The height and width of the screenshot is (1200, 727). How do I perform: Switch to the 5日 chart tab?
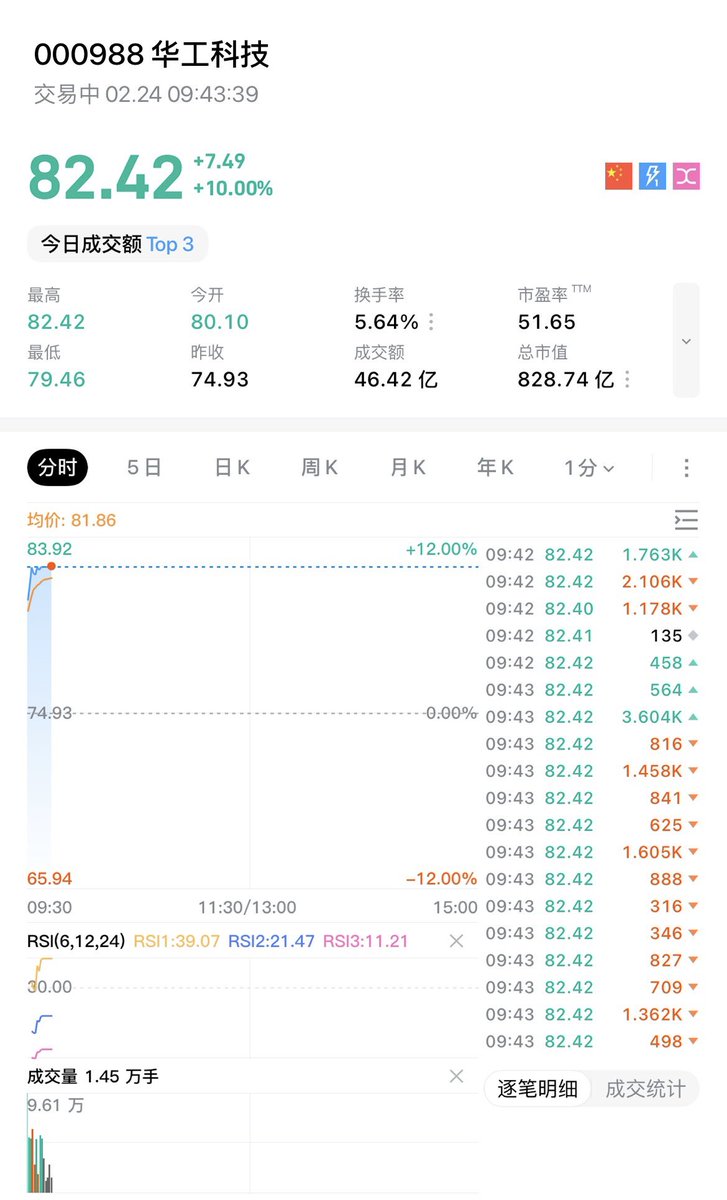pos(144,468)
